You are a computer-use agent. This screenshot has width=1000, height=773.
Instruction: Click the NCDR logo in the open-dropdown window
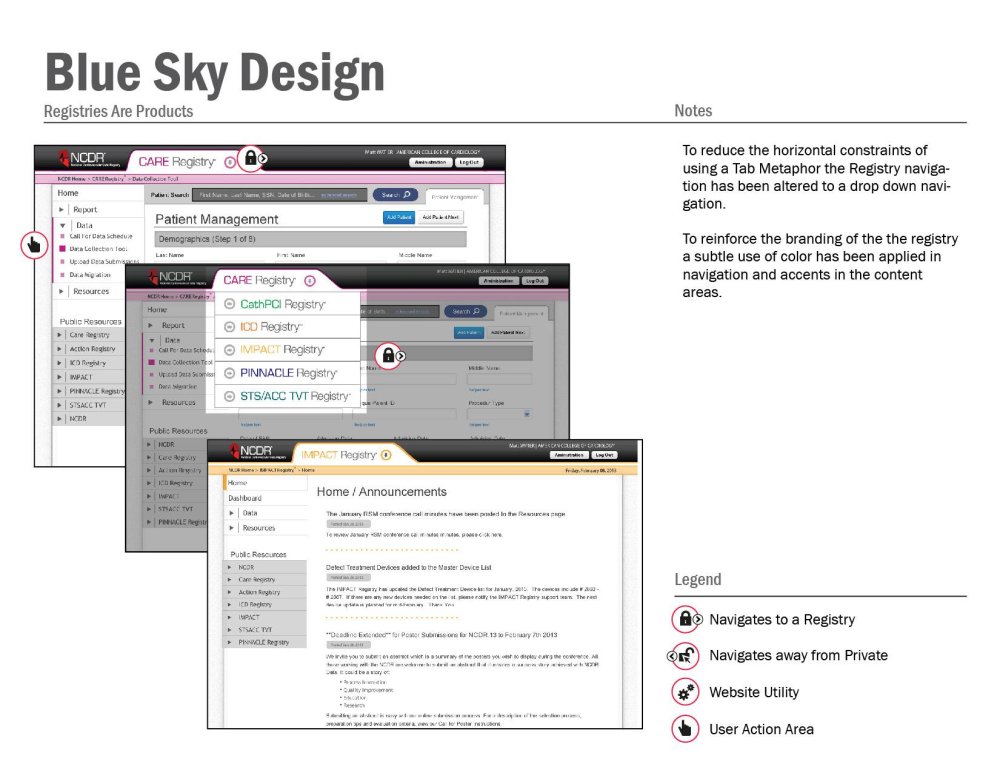pos(177,277)
